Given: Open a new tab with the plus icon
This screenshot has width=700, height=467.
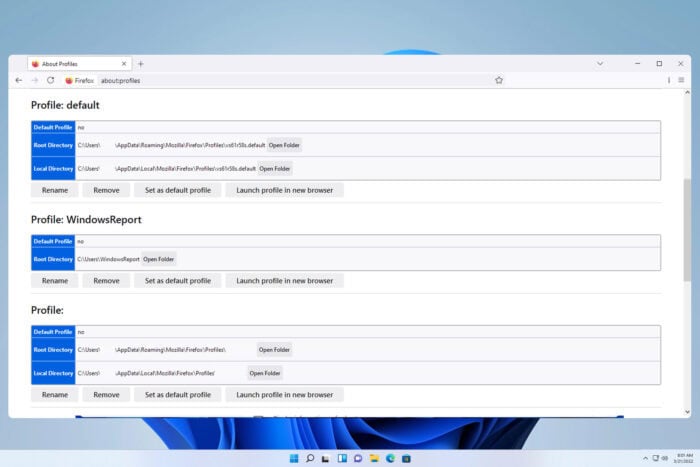Looking at the screenshot, I should [x=141, y=64].
